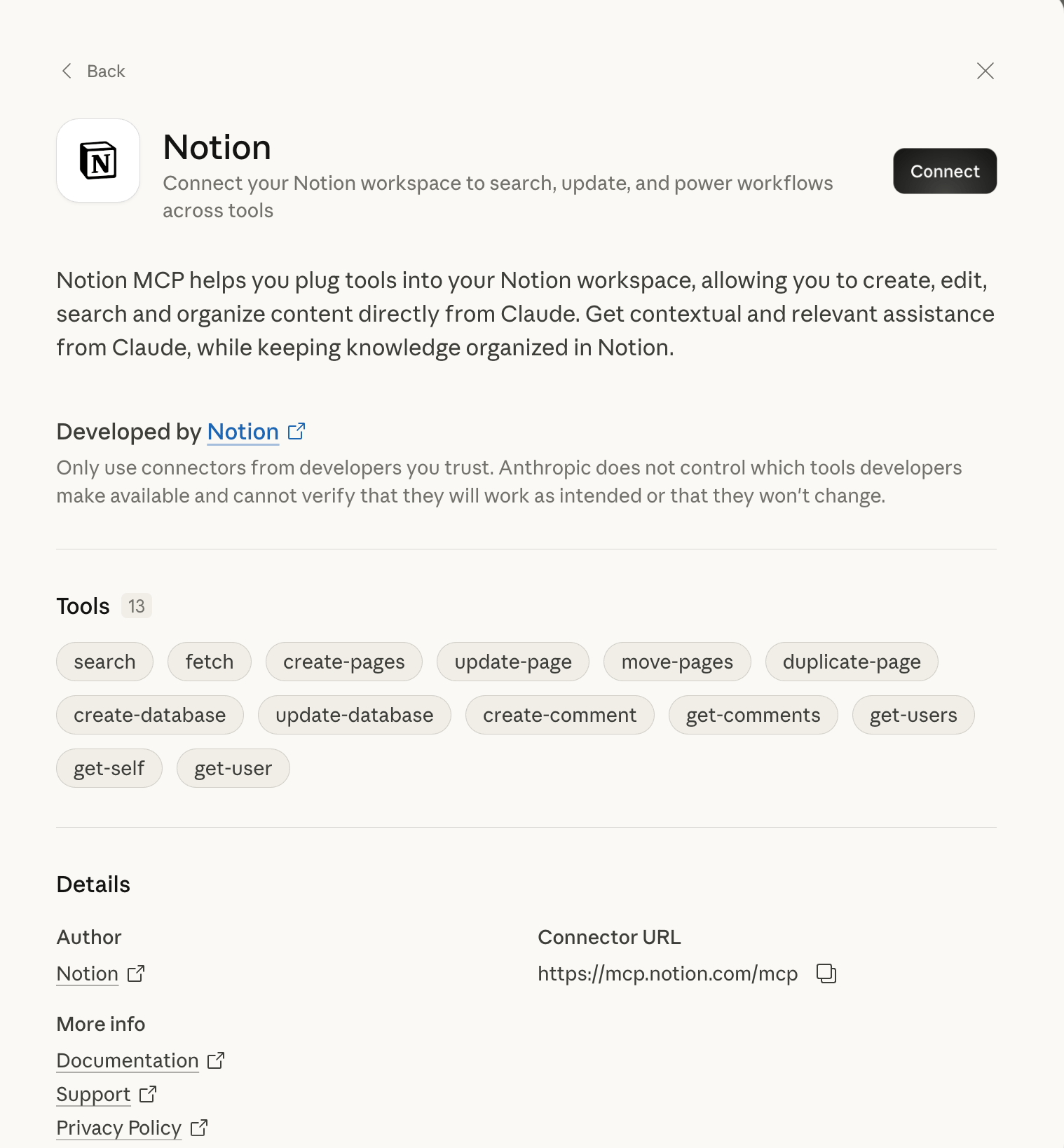Select the search tool chip
This screenshot has width=1064, height=1148.
pyautogui.click(x=104, y=662)
